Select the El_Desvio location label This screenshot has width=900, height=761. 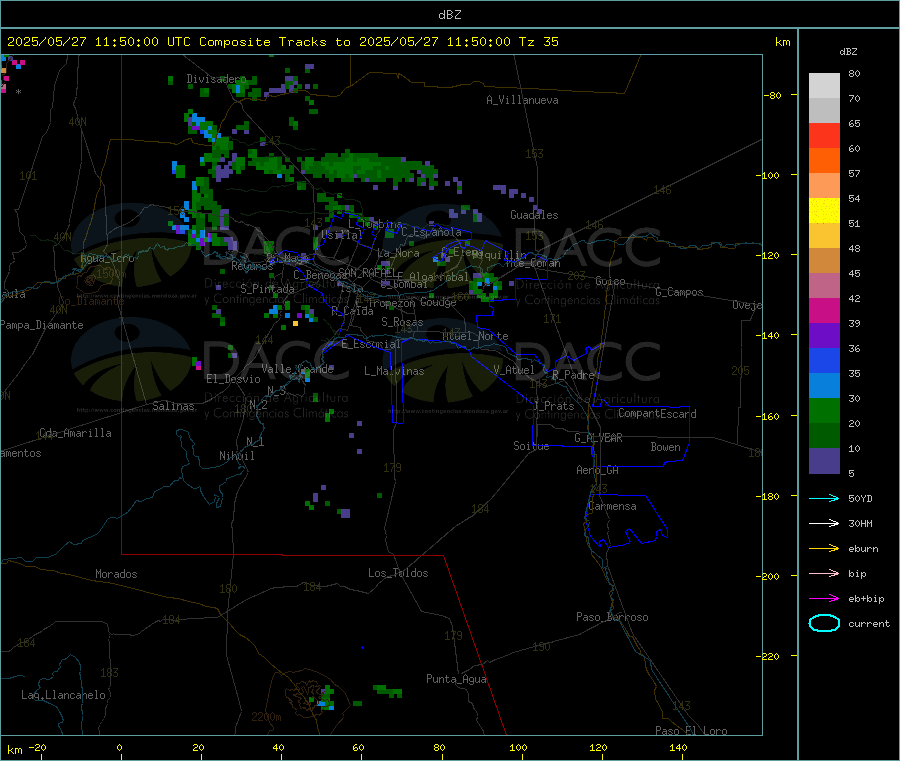tap(233, 379)
